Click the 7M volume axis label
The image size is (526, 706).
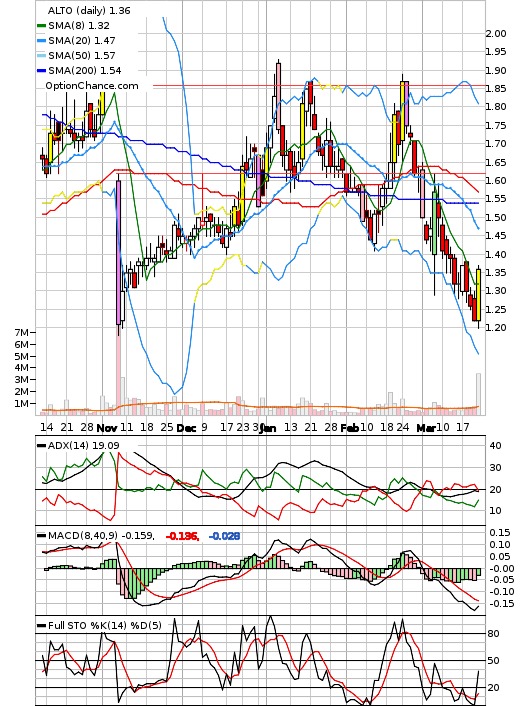(22, 332)
